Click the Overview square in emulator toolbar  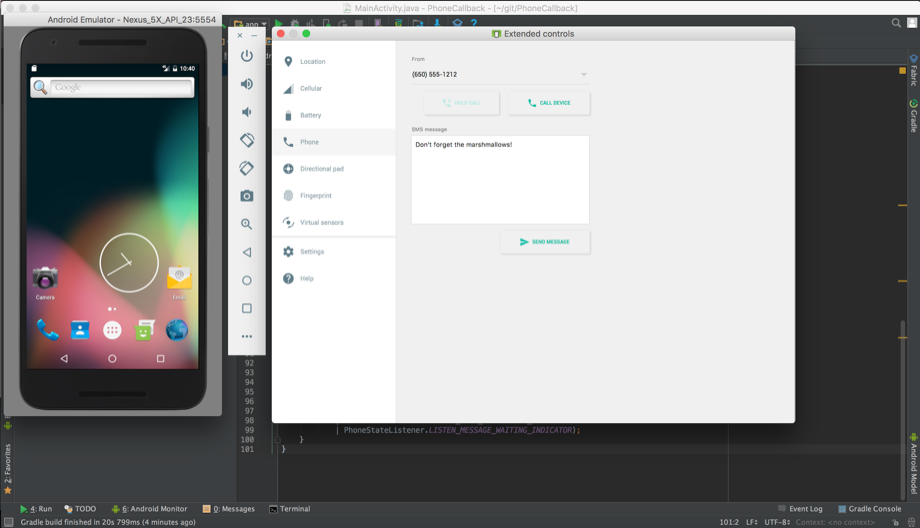tap(247, 308)
